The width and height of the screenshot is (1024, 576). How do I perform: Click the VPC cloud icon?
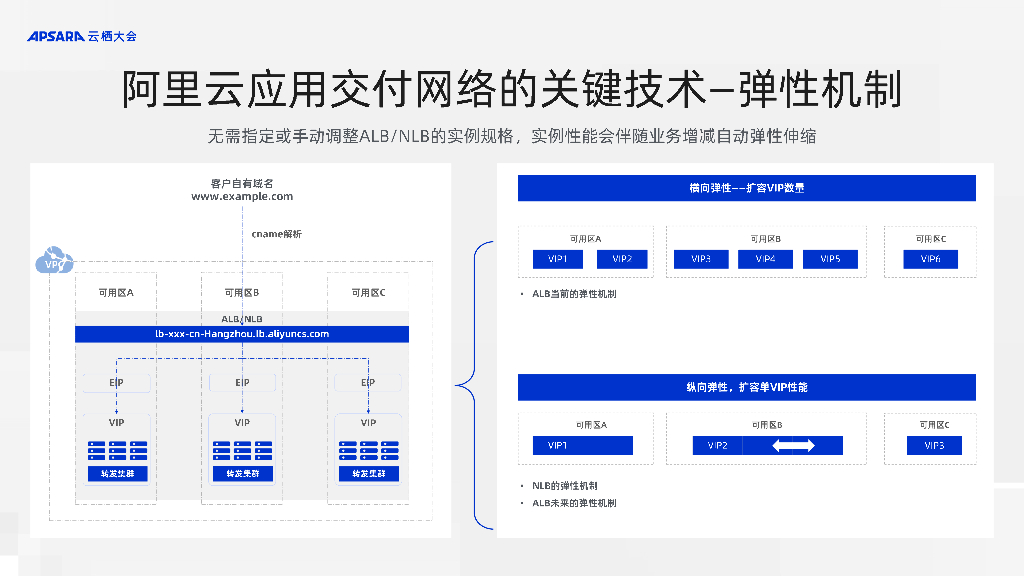tap(54, 260)
